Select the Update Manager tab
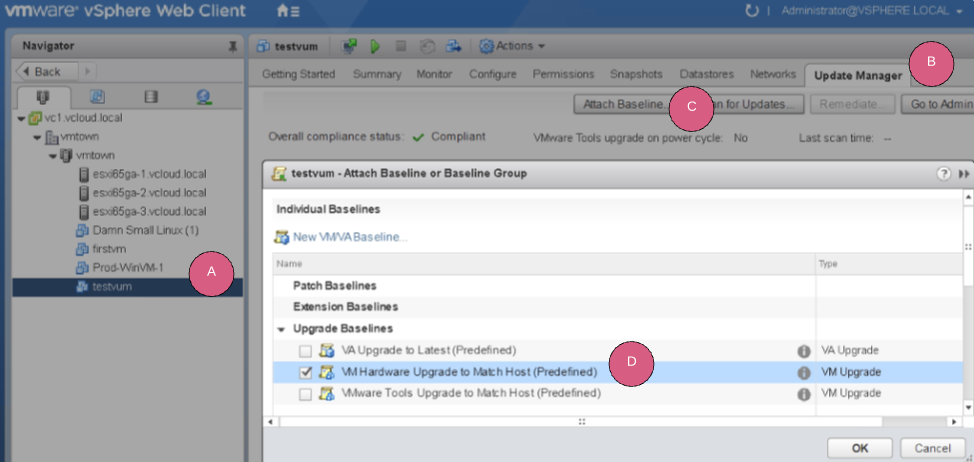The image size is (974, 462). click(857, 76)
